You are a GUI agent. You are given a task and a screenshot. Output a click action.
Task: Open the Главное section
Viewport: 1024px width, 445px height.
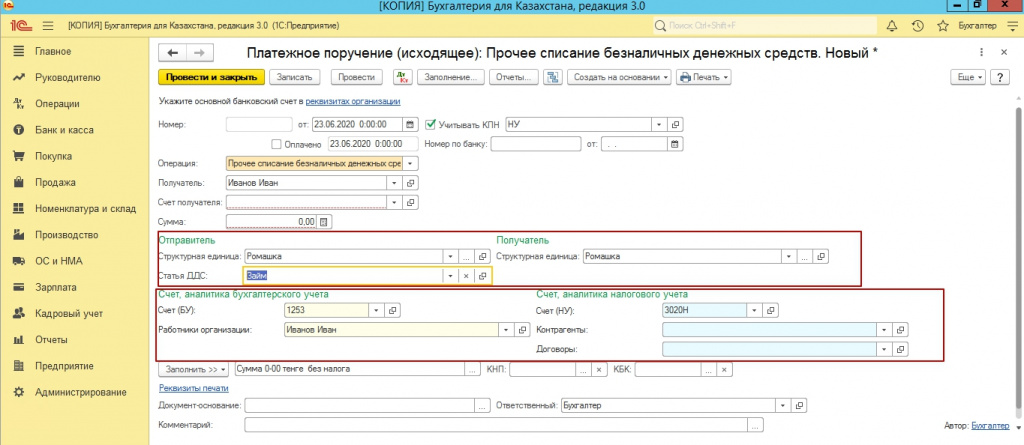click(53, 51)
